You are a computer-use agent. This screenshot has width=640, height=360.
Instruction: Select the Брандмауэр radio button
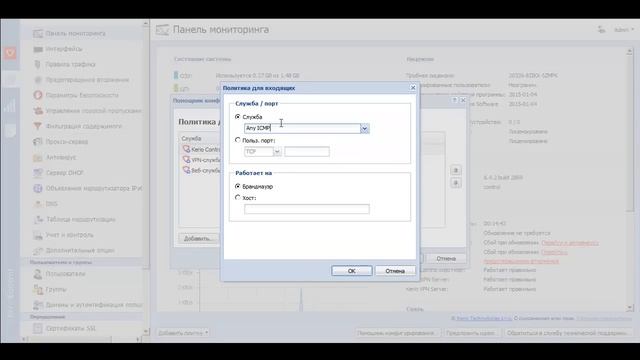[x=238, y=186]
